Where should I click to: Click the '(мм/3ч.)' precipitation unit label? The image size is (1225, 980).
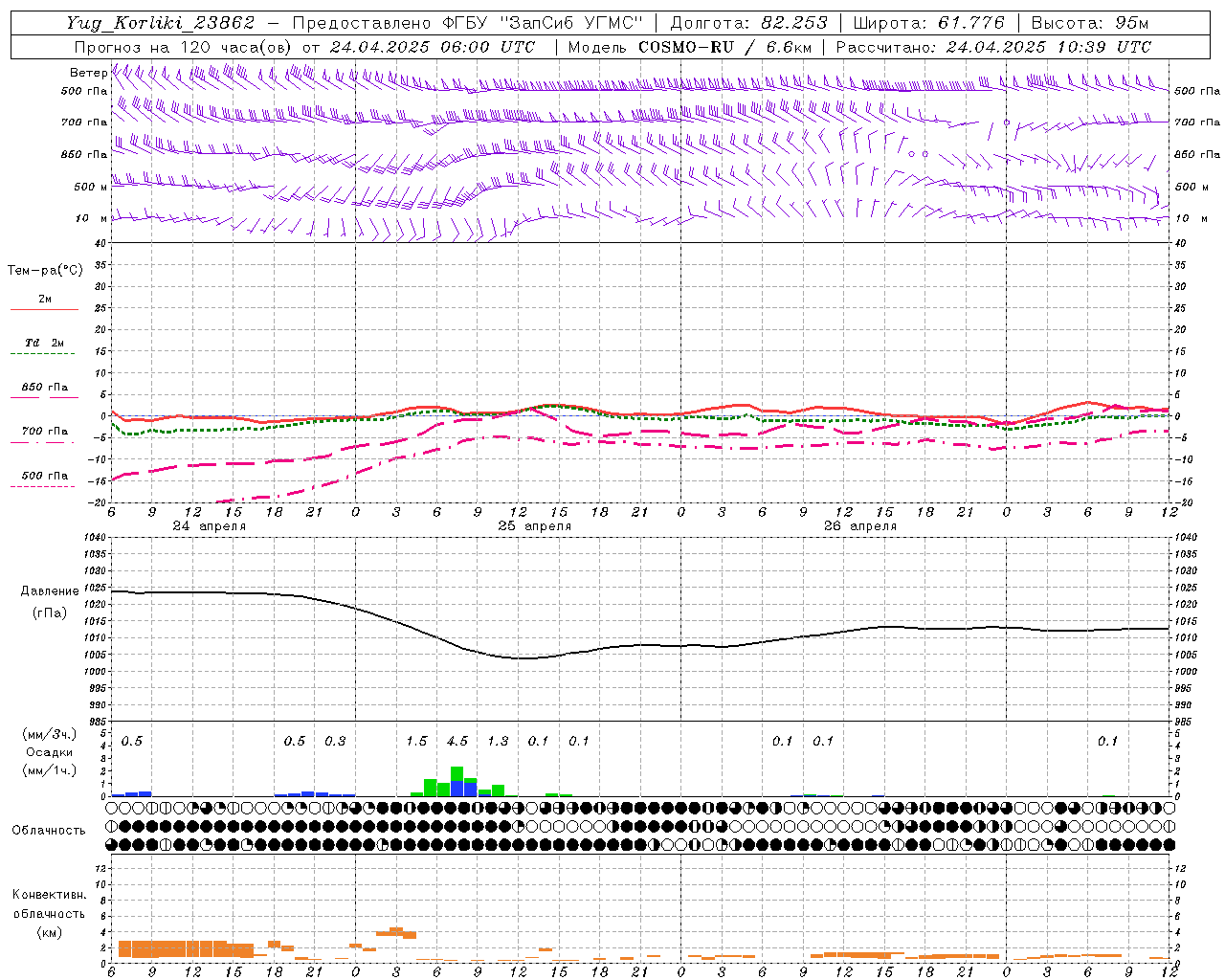pyautogui.click(x=50, y=734)
